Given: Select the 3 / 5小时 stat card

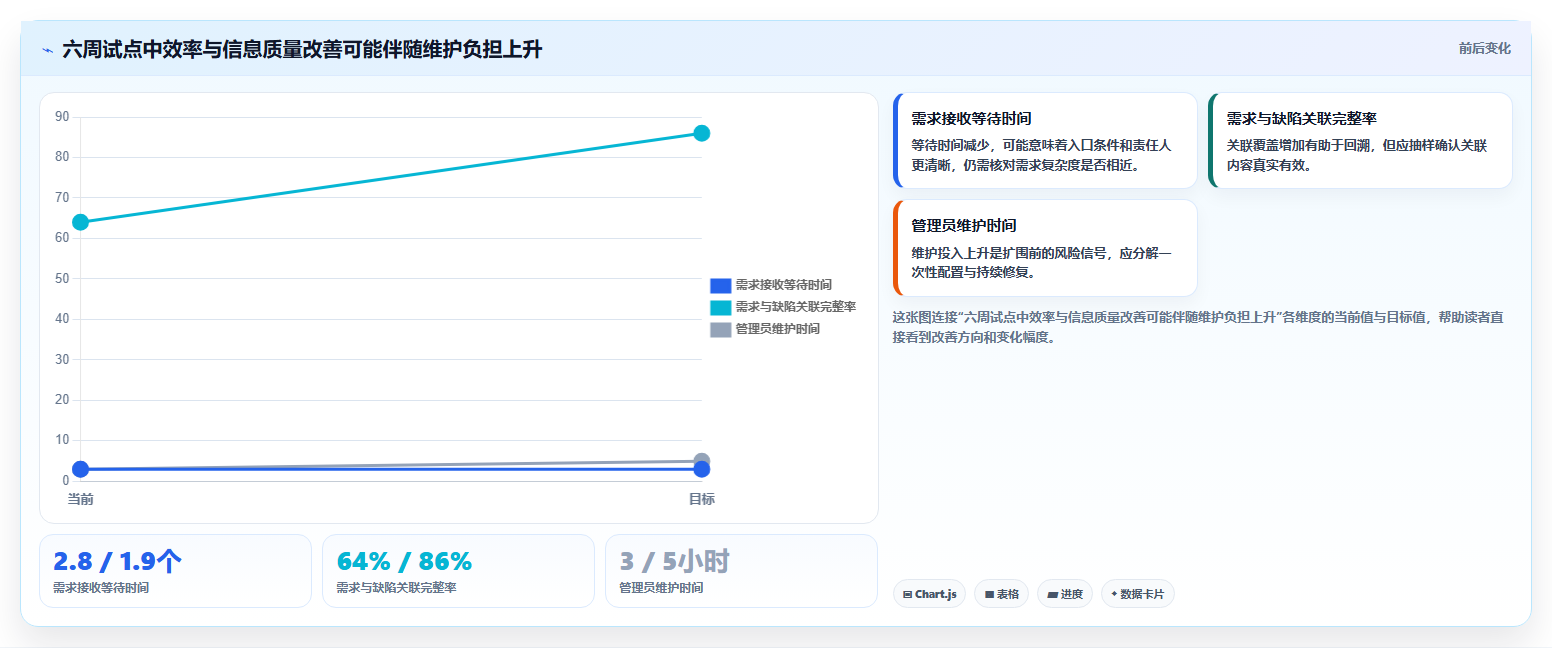Looking at the screenshot, I should [741, 571].
